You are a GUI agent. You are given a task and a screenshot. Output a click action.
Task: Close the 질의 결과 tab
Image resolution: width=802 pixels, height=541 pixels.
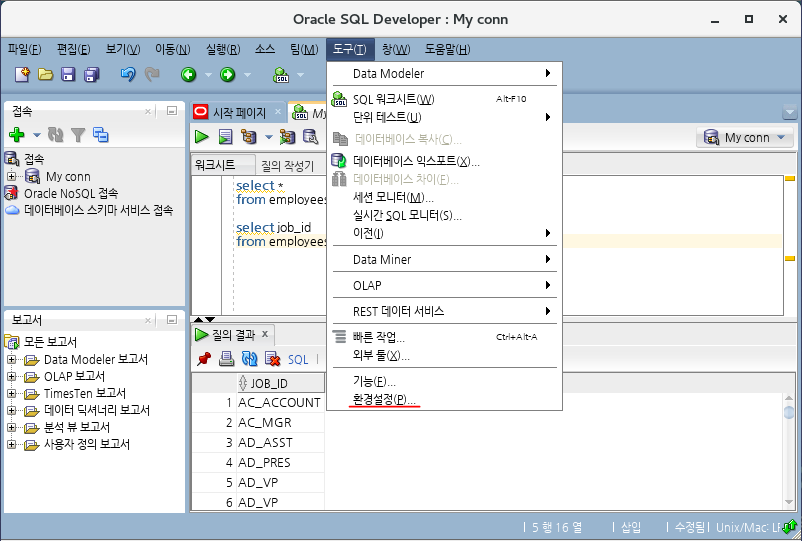click(265, 334)
